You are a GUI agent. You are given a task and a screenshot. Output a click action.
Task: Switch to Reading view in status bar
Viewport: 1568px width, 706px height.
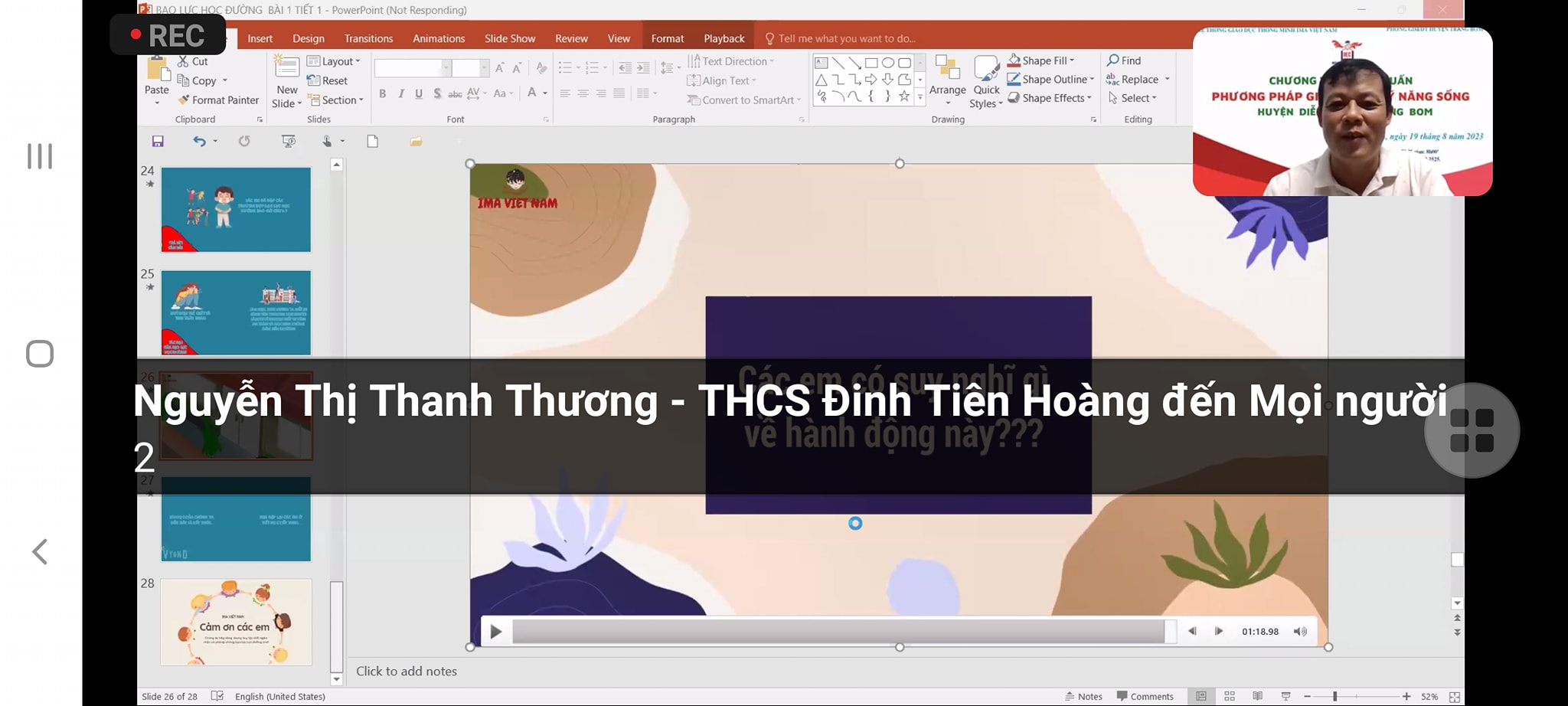tap(1257, 696)
